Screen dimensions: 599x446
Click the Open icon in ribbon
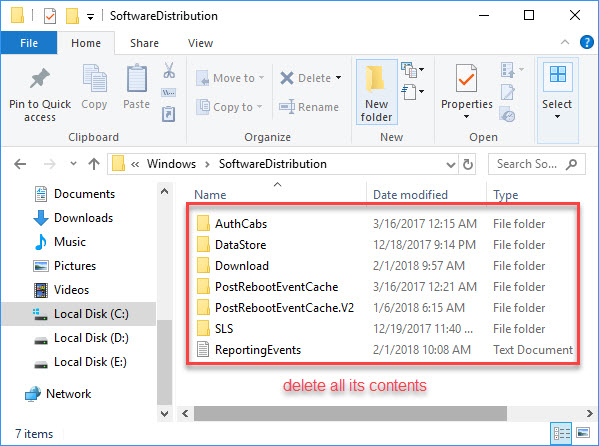tap(508, 70)
